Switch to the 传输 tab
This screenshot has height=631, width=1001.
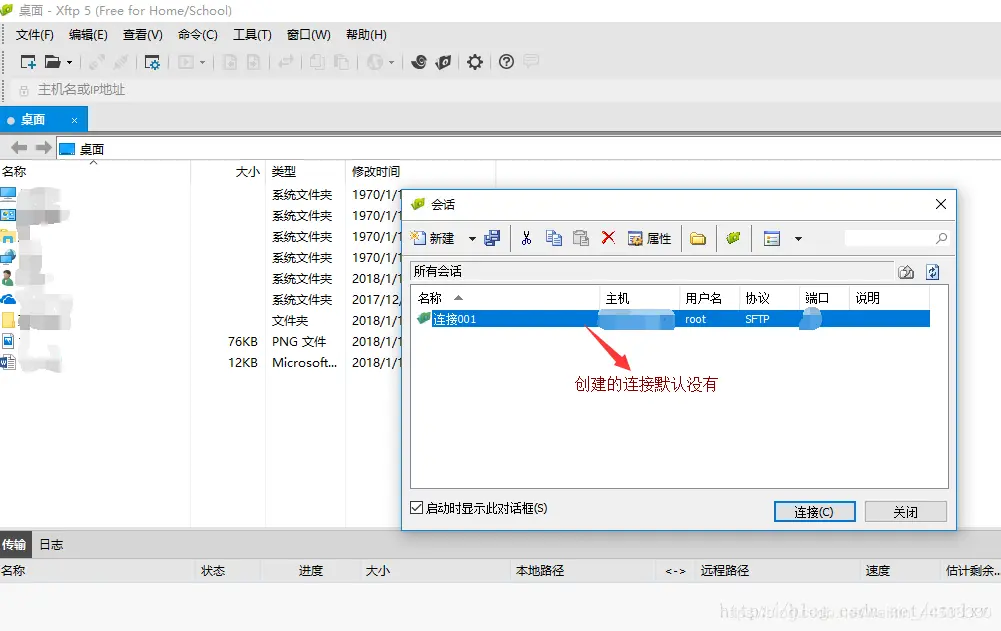(14, 545)
